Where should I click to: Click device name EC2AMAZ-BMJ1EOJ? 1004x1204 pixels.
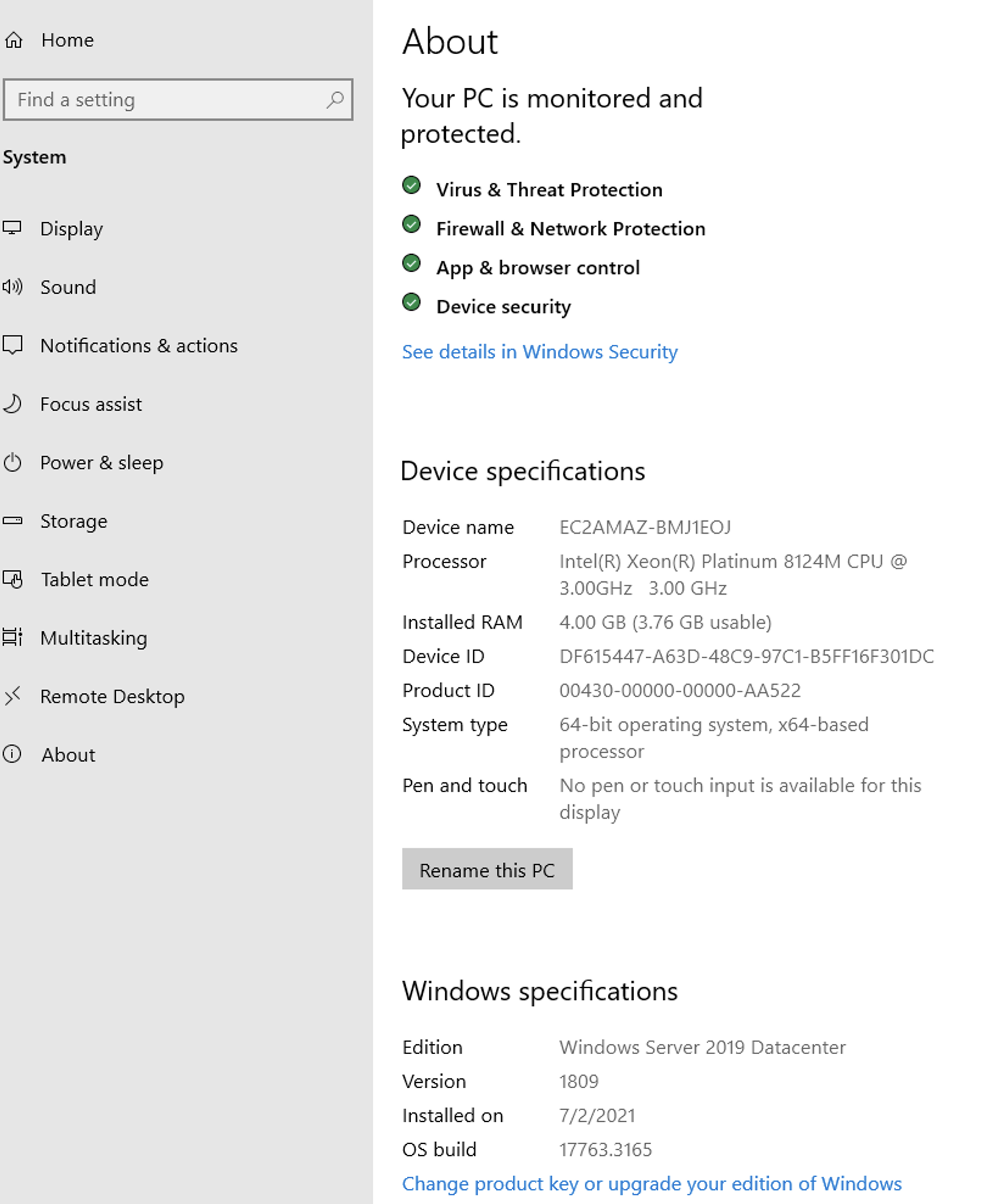pyautogui.click(x=645, y=527)
